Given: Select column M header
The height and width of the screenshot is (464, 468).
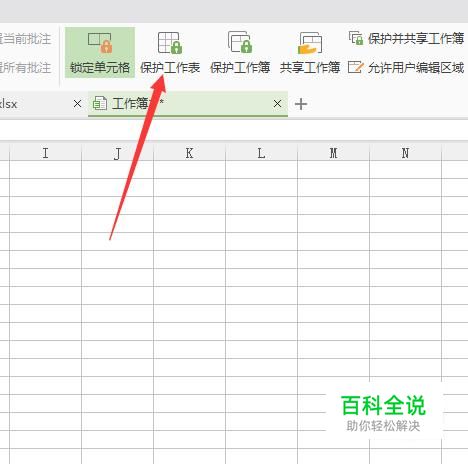Looking at the screenshot, I should click(333, 153).
